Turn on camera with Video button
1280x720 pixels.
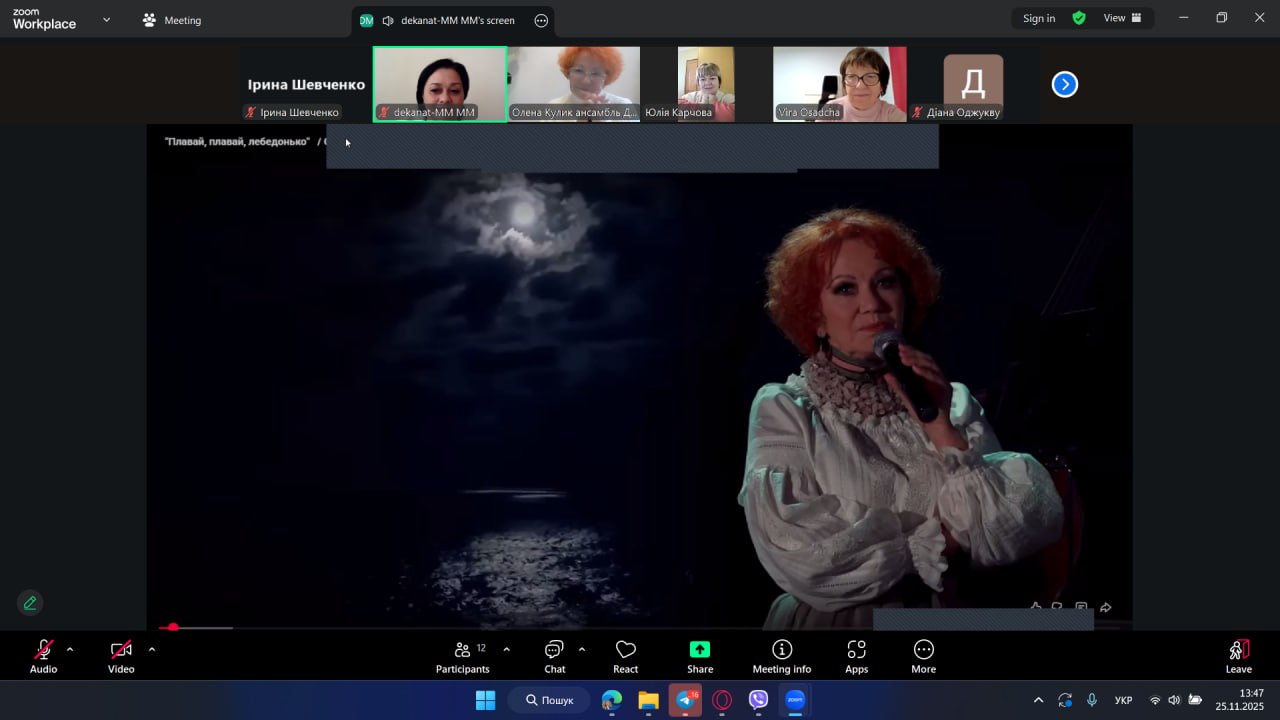(x=121, y=656)
